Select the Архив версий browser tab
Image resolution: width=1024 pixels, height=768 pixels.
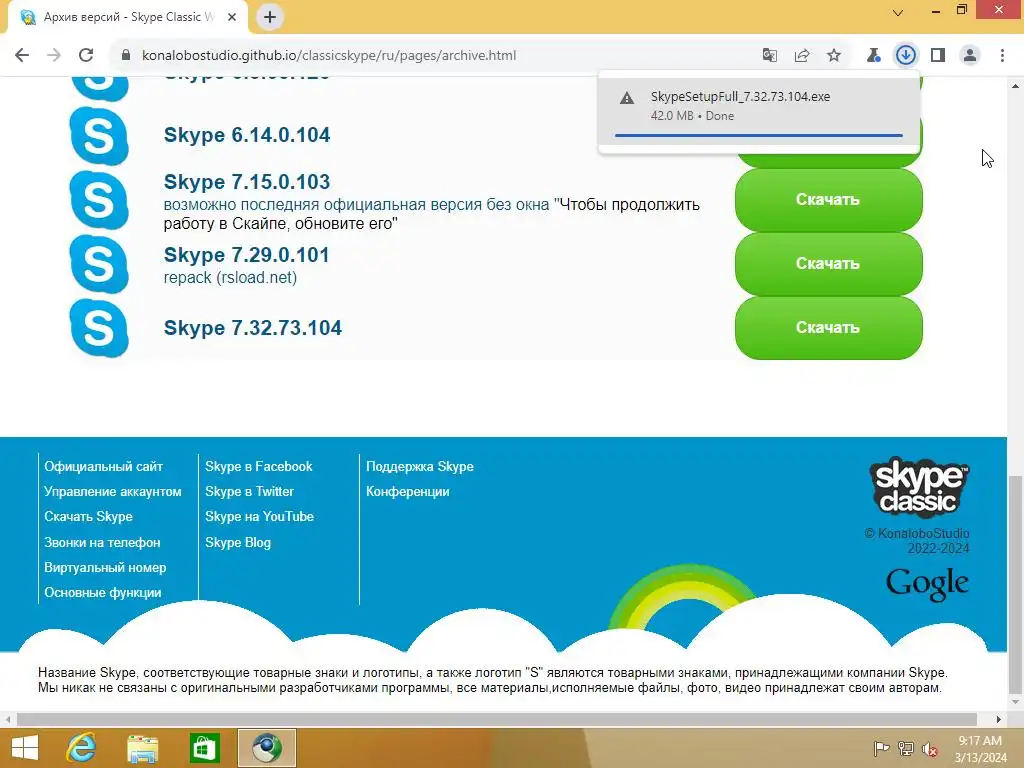pyautogui.click(x=128, y=17)
